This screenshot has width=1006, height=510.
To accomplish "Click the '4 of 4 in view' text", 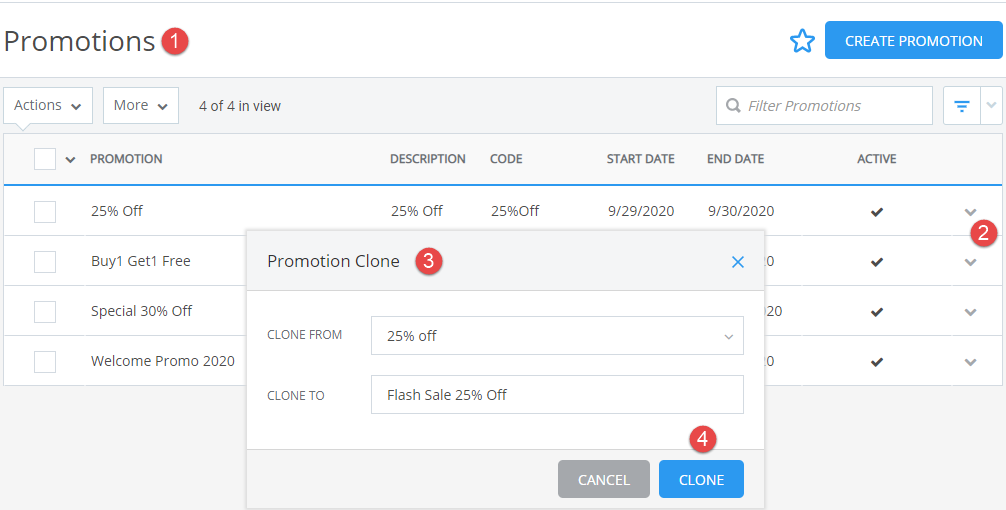I will [x=240, y=106].
